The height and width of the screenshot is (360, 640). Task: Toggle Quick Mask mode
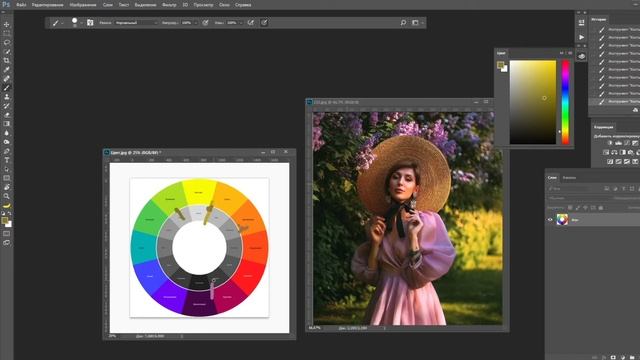(7, 233)
